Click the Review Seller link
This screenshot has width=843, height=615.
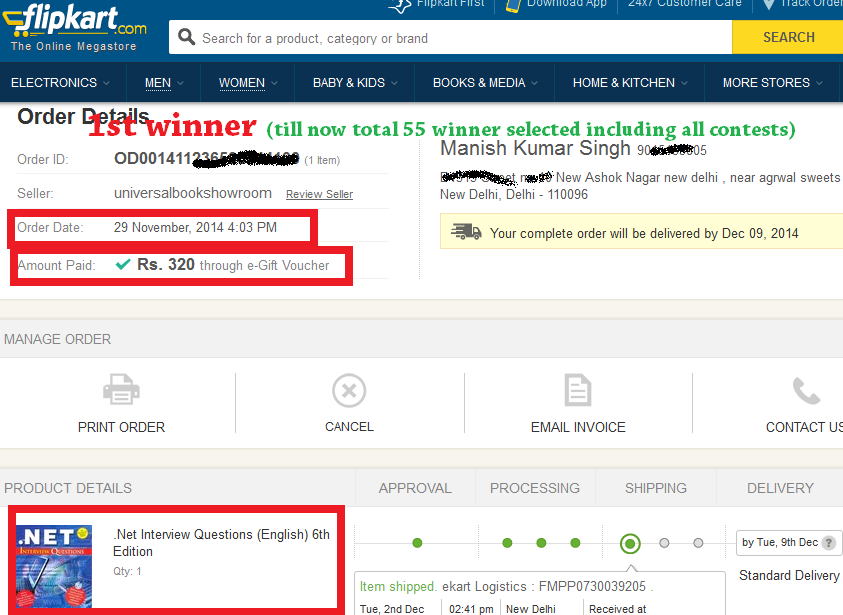(319, 194)
